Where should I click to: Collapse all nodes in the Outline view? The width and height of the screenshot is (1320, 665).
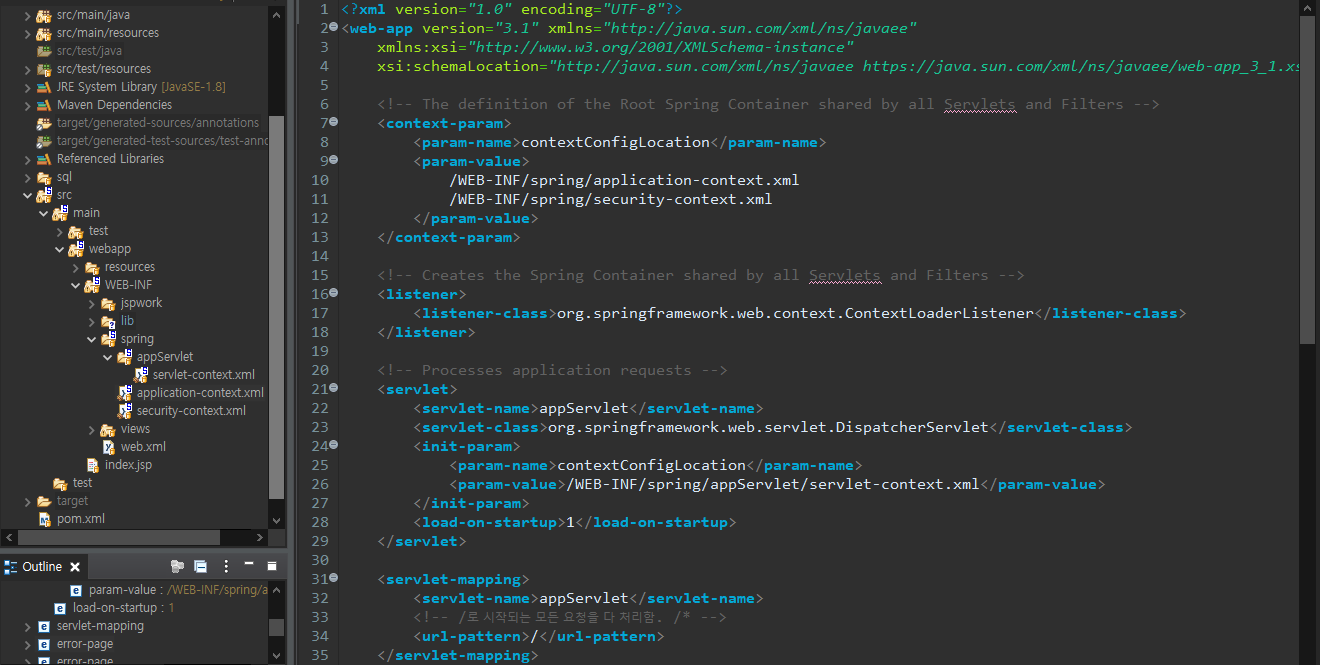(200, 567)
